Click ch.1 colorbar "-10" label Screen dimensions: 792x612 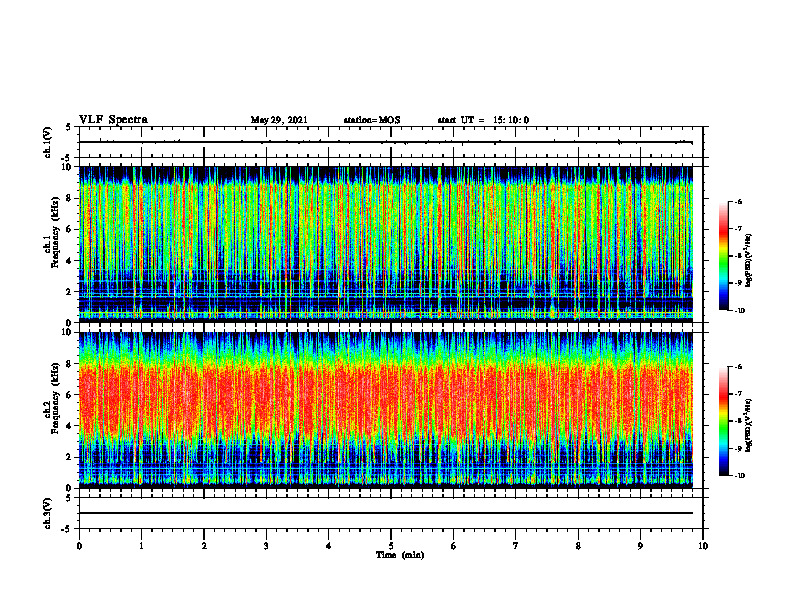pyautogui.click(x=739, y=311)
